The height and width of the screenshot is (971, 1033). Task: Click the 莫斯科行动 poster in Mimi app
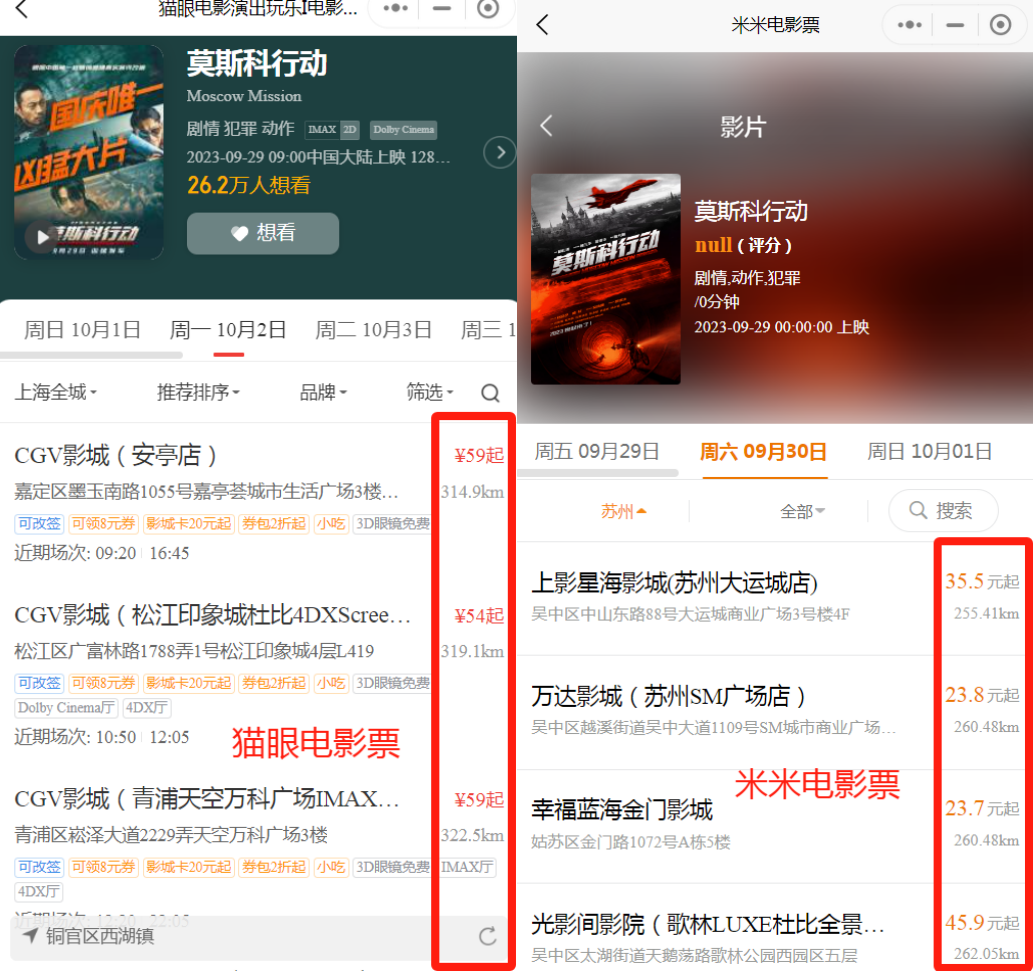605,279
